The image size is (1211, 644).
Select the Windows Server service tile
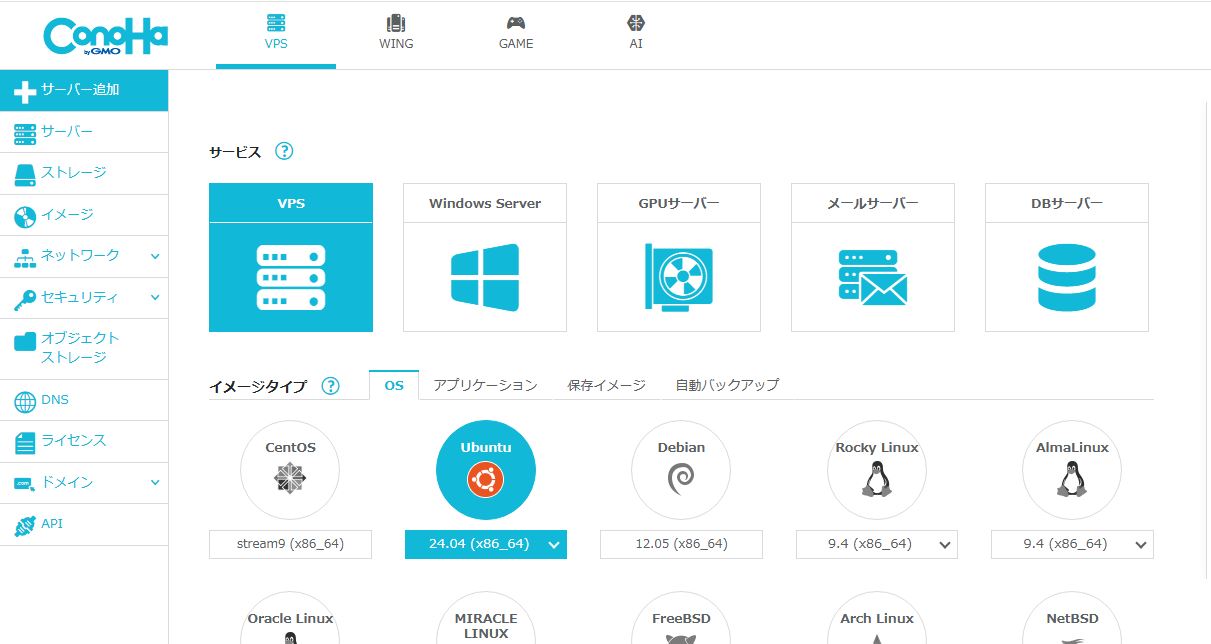click(485, 257)
